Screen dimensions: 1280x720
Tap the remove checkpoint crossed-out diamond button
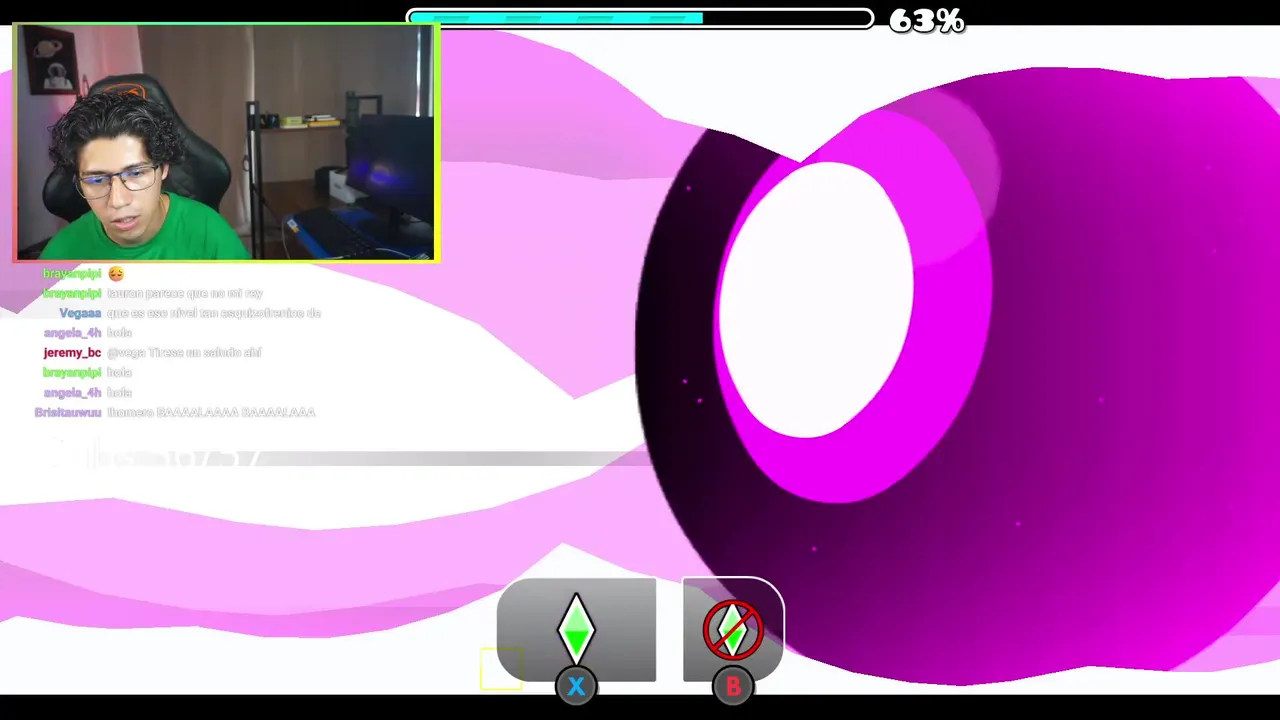(733, 630)
